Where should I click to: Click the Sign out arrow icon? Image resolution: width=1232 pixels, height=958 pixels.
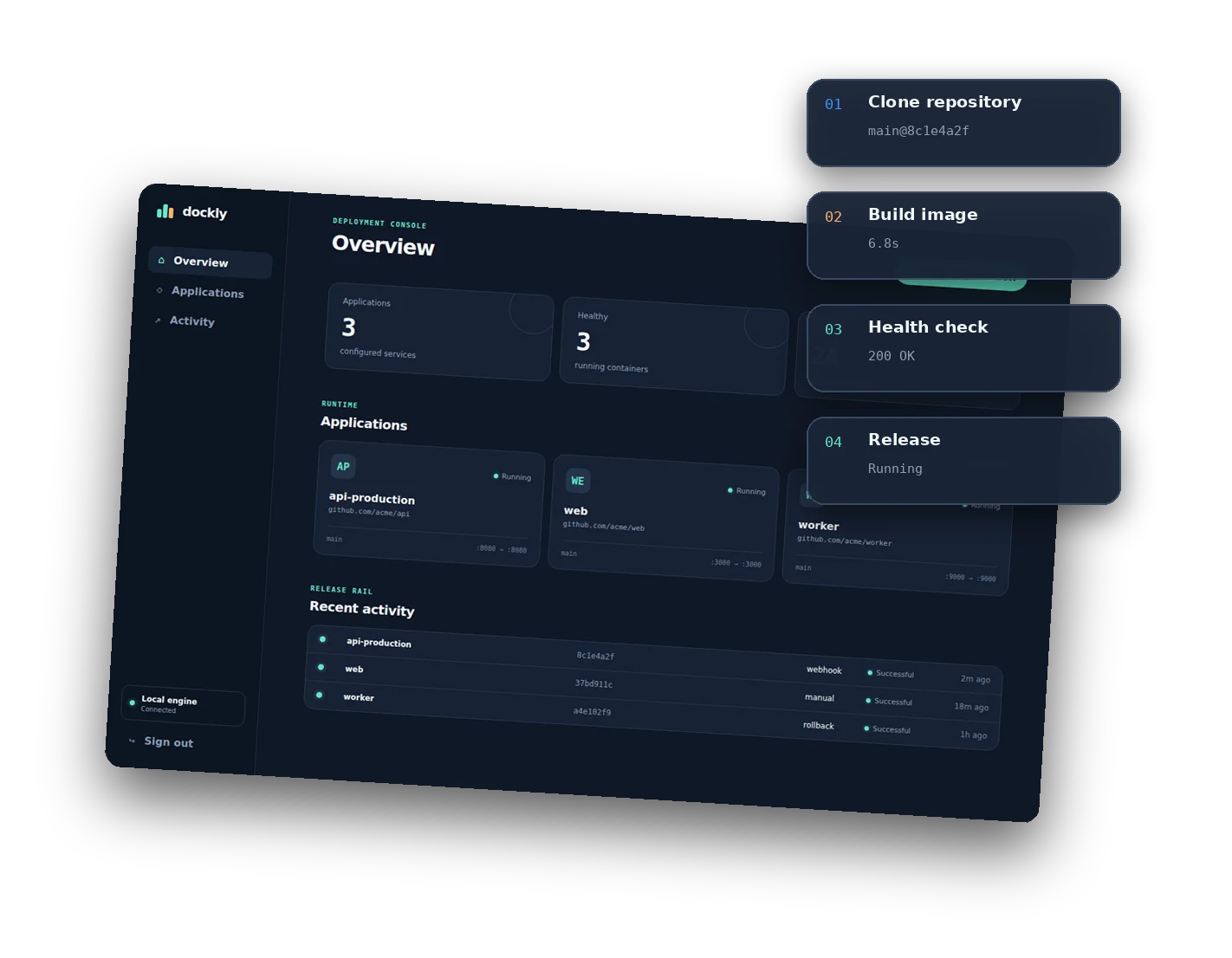click(x=132, y=741)
